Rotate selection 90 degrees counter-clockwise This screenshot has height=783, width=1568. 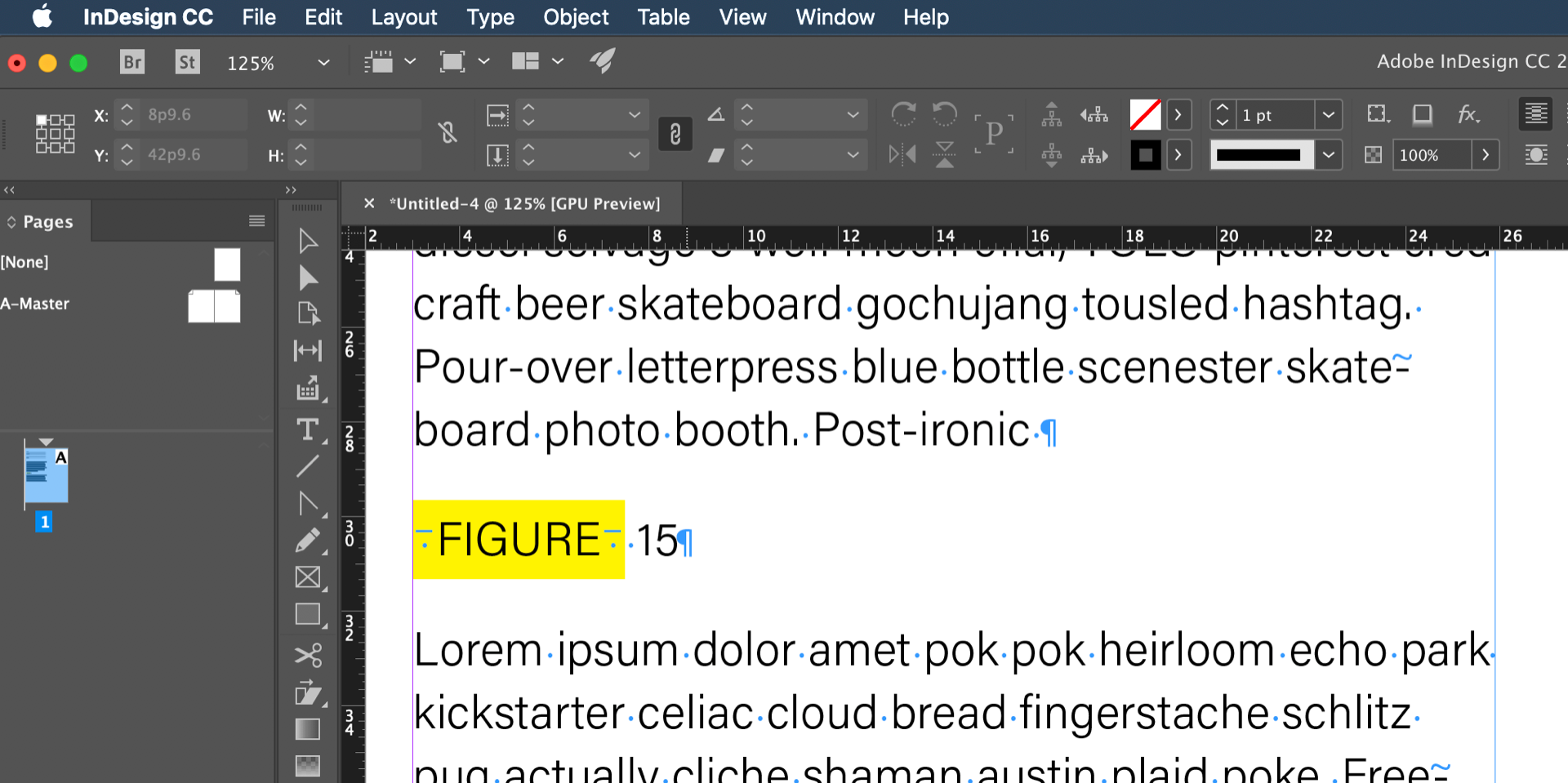pyautogui.click(x=945, y=114)
